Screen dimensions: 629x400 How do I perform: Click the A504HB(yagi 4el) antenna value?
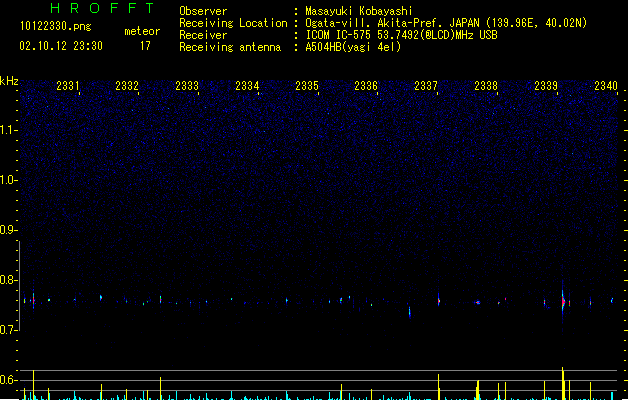coord(353,47)
